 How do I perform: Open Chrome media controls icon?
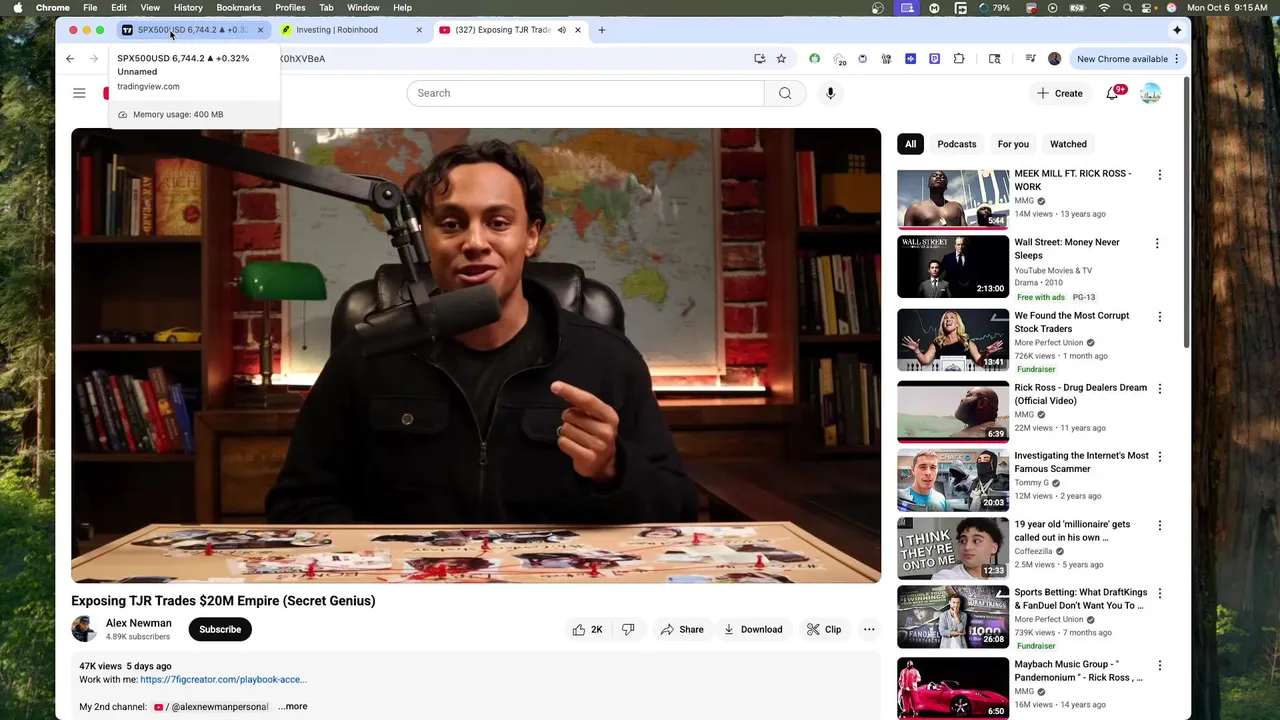click(1030, 59)
